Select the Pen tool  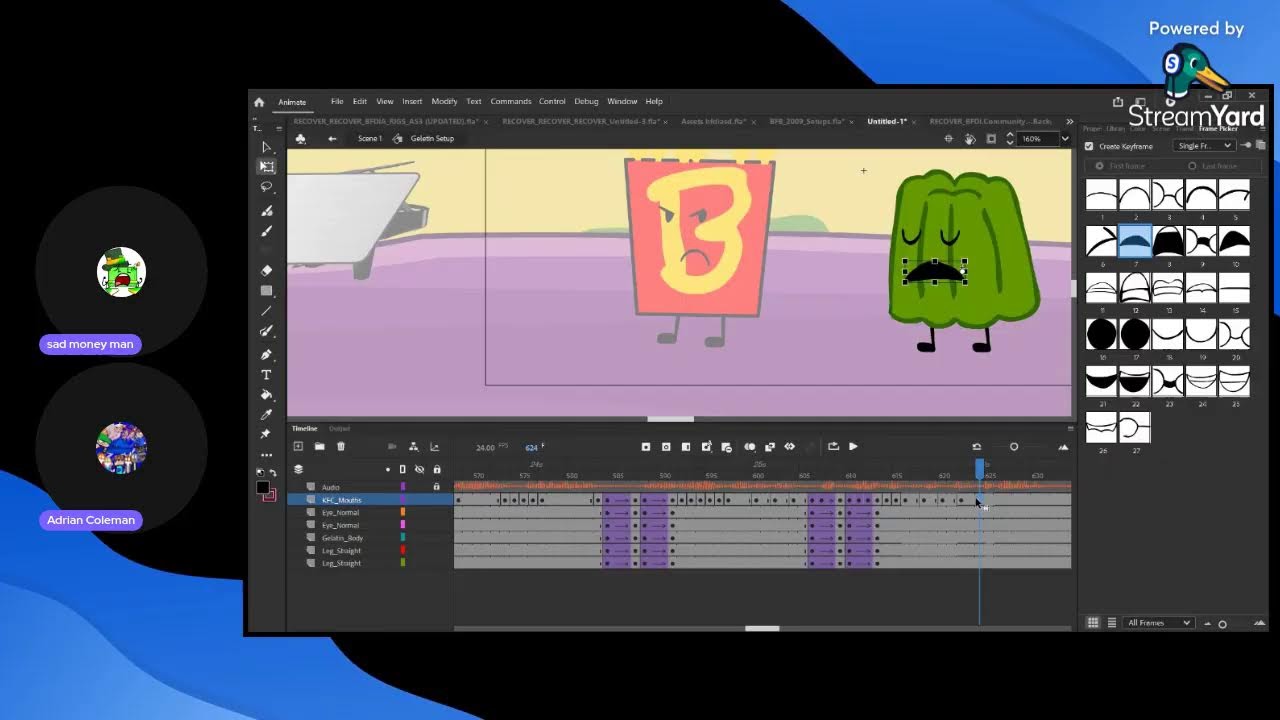(267, 355)
